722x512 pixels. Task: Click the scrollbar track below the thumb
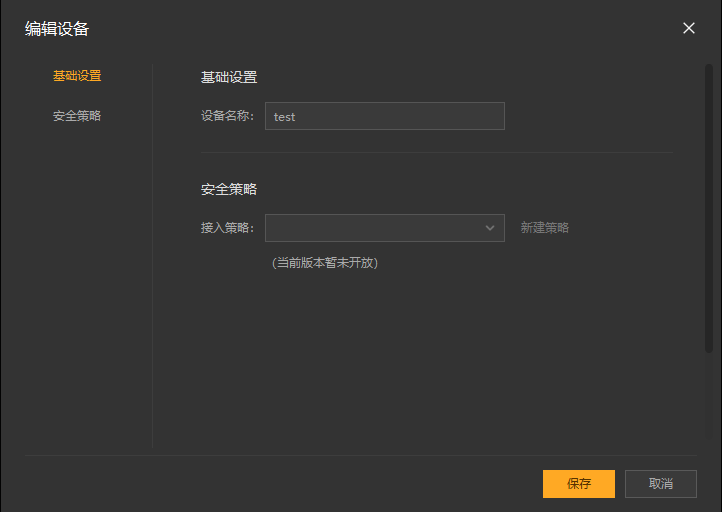(x=709, y=398)
